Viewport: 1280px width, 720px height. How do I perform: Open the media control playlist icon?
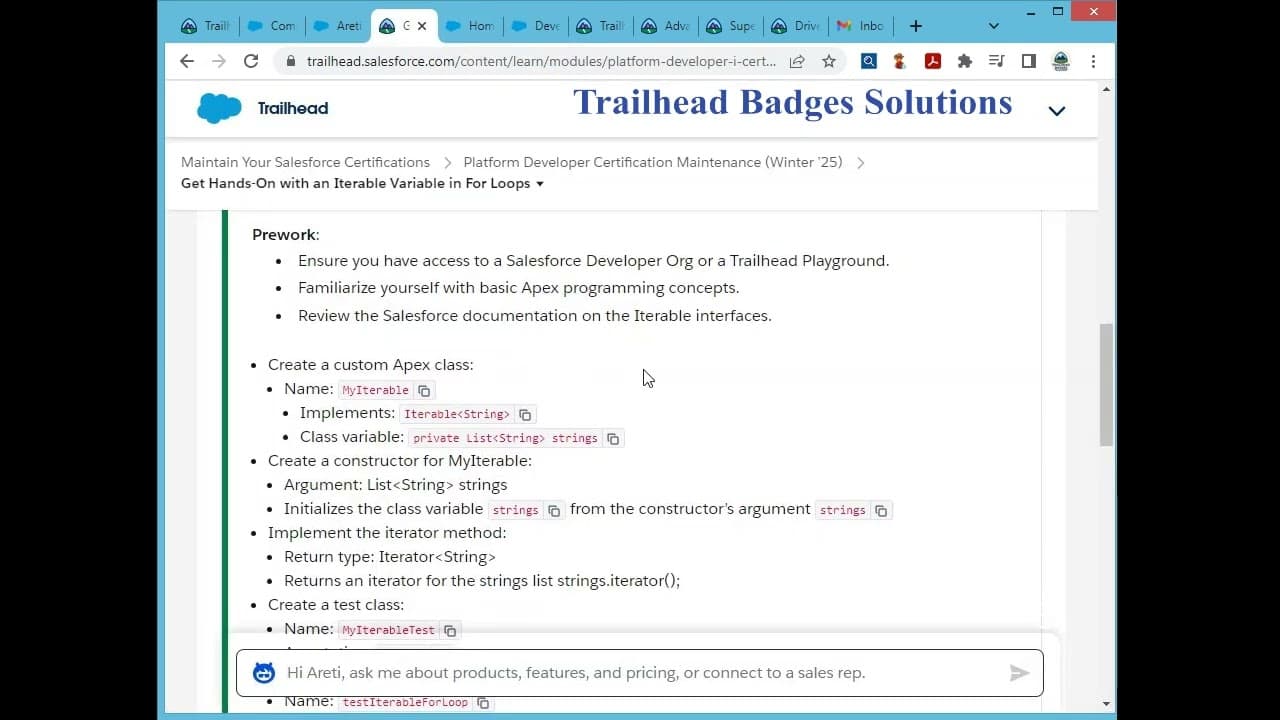click(996, 61)
